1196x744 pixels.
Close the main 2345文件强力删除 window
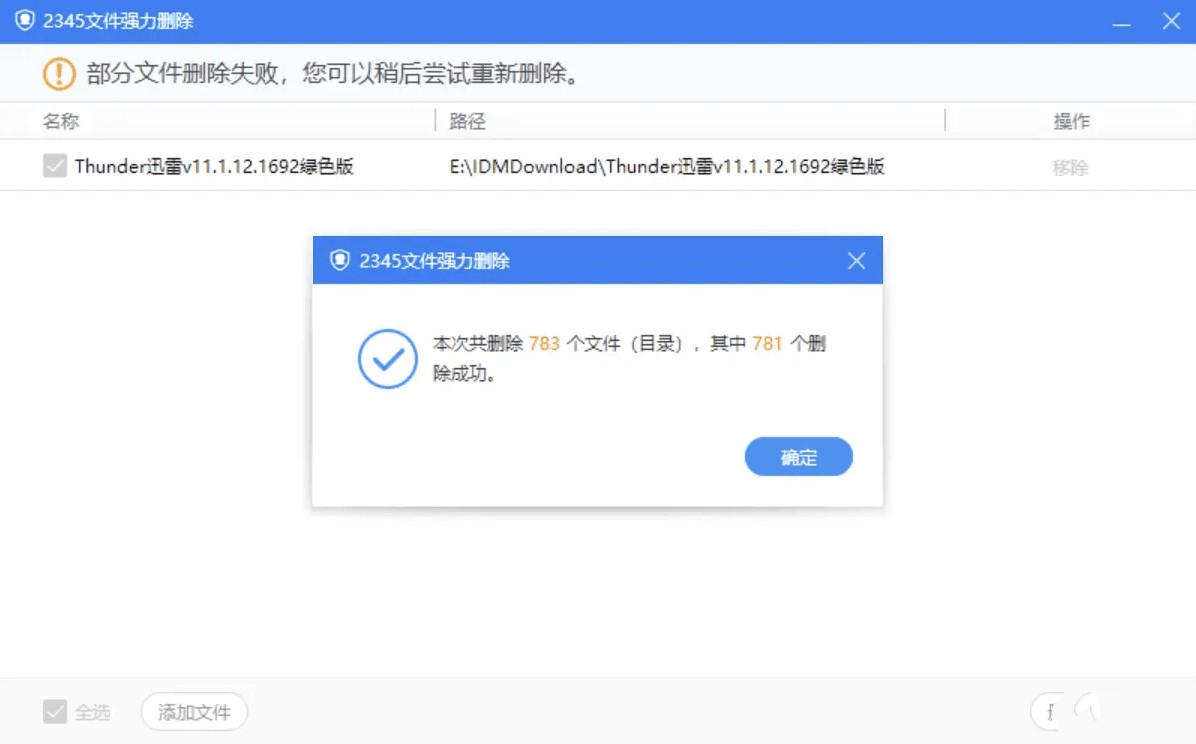[x=1172, y=21]
